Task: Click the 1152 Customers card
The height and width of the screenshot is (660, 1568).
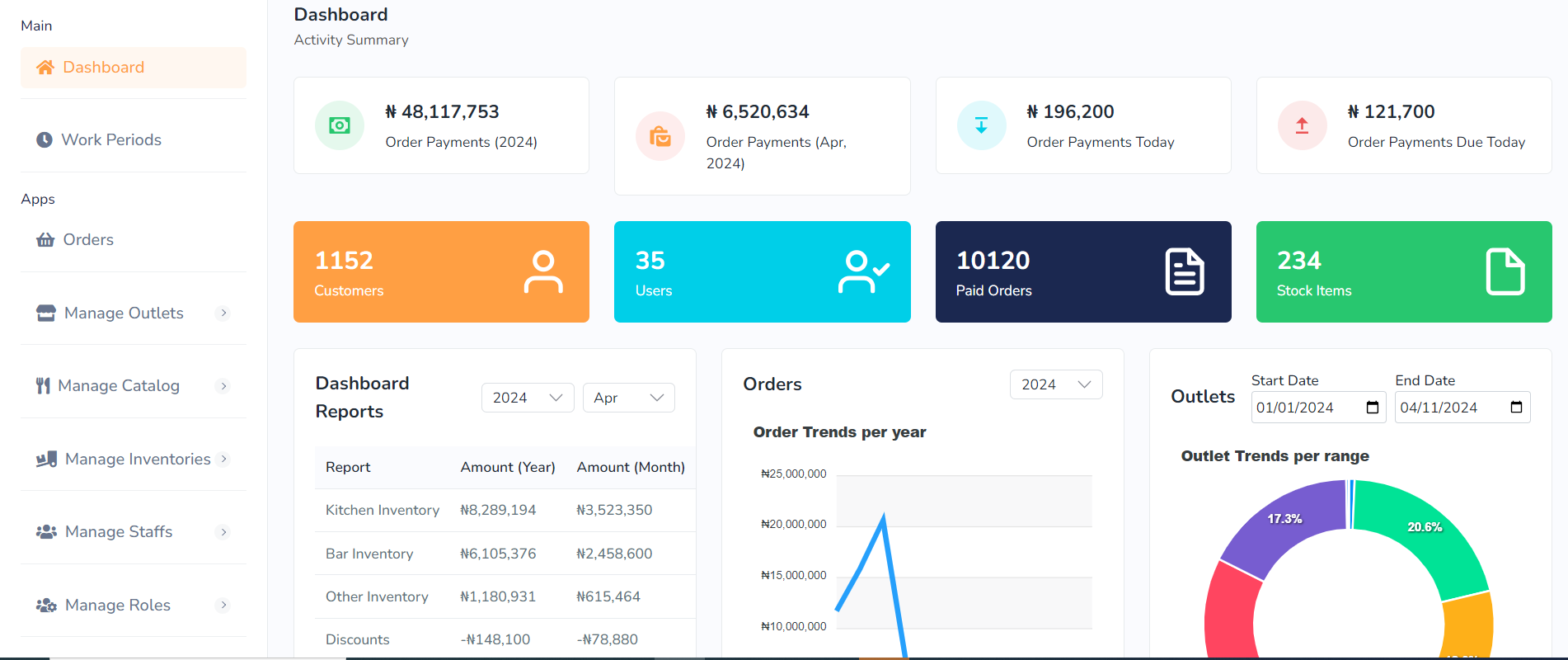Action: [x=441, y=271]
